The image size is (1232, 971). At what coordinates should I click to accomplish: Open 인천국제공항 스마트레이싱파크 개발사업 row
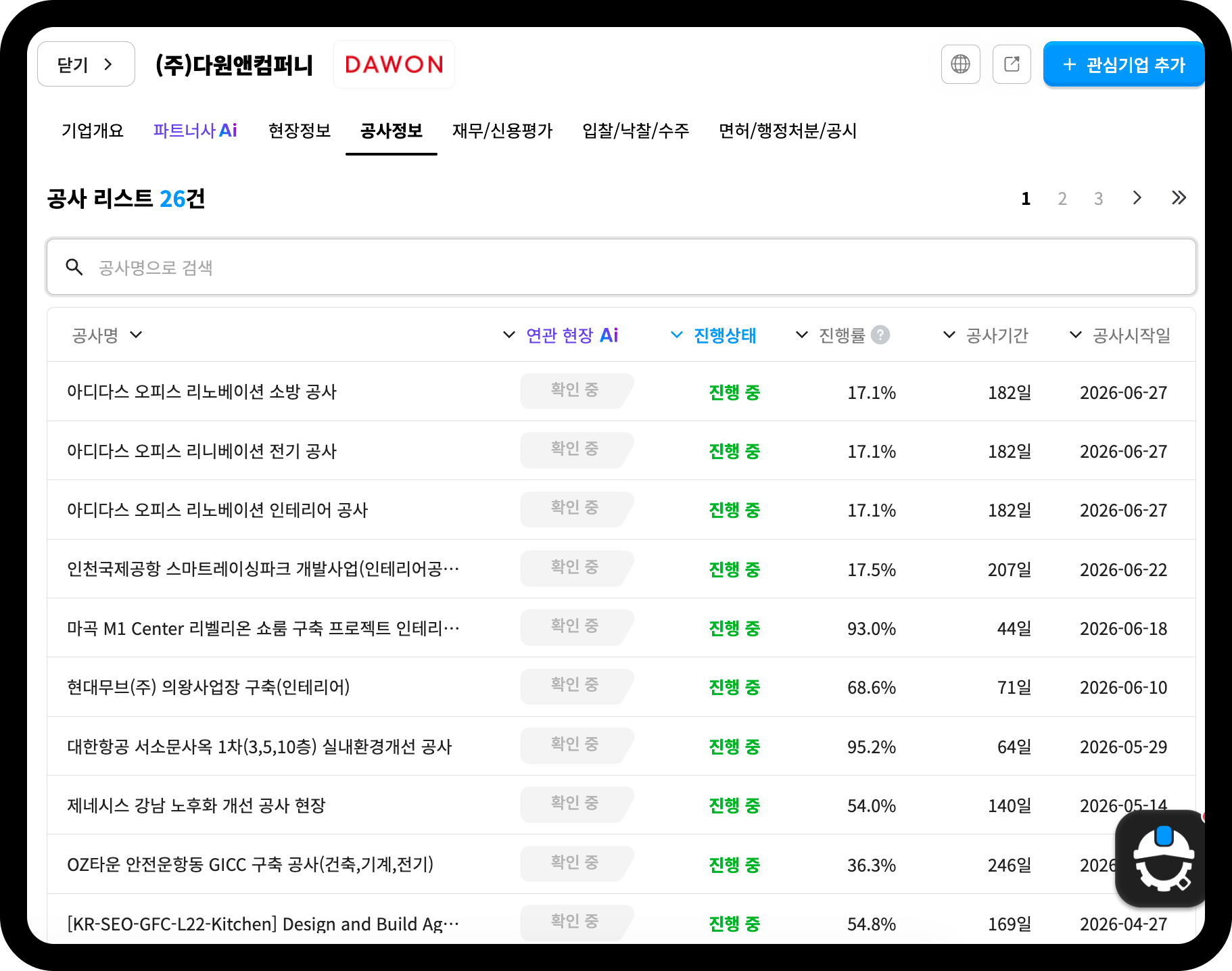(621, 569)
